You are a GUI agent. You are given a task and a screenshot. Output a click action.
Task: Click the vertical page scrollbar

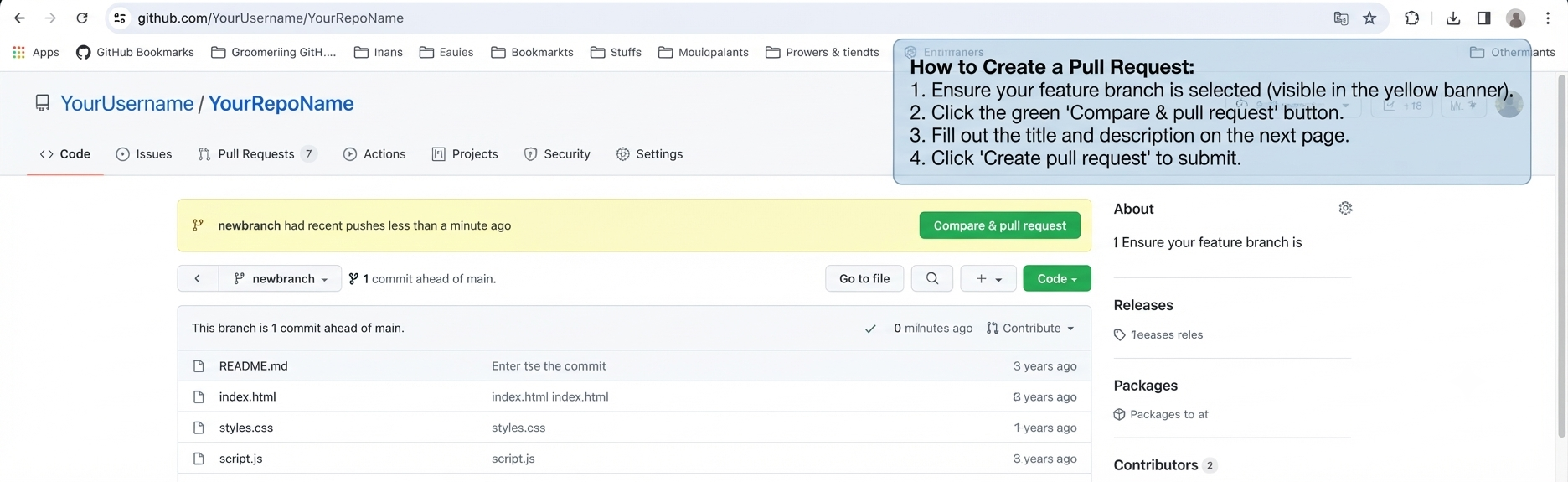(x=1561, y=256)
